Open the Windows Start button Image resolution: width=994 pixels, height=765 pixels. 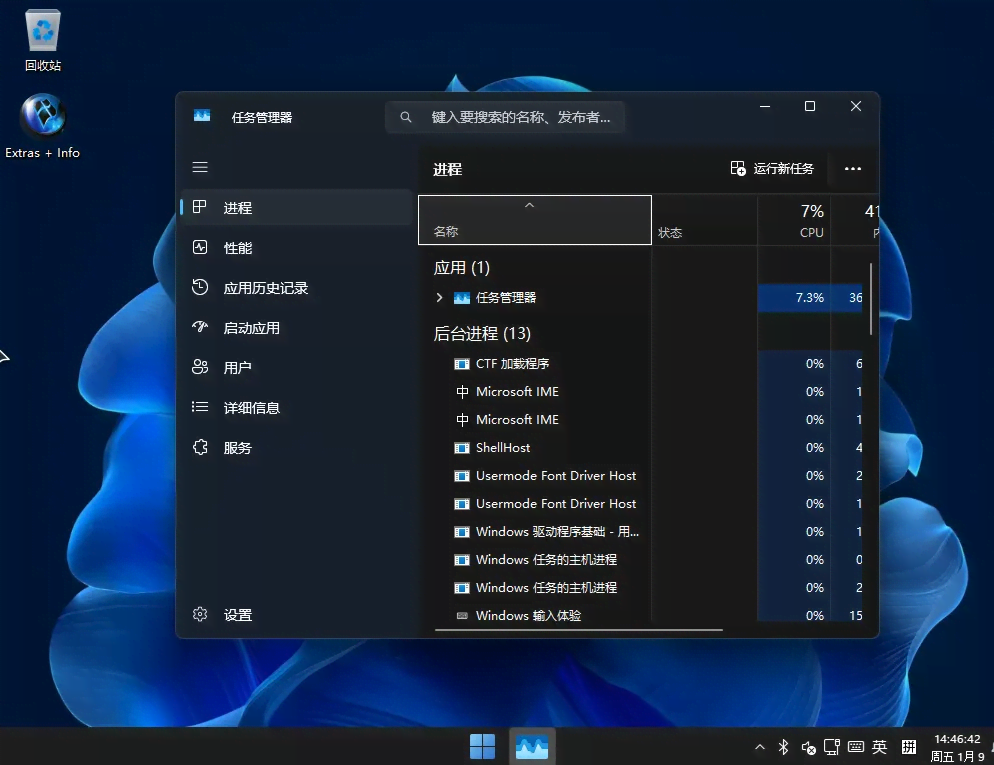point(482,746)
